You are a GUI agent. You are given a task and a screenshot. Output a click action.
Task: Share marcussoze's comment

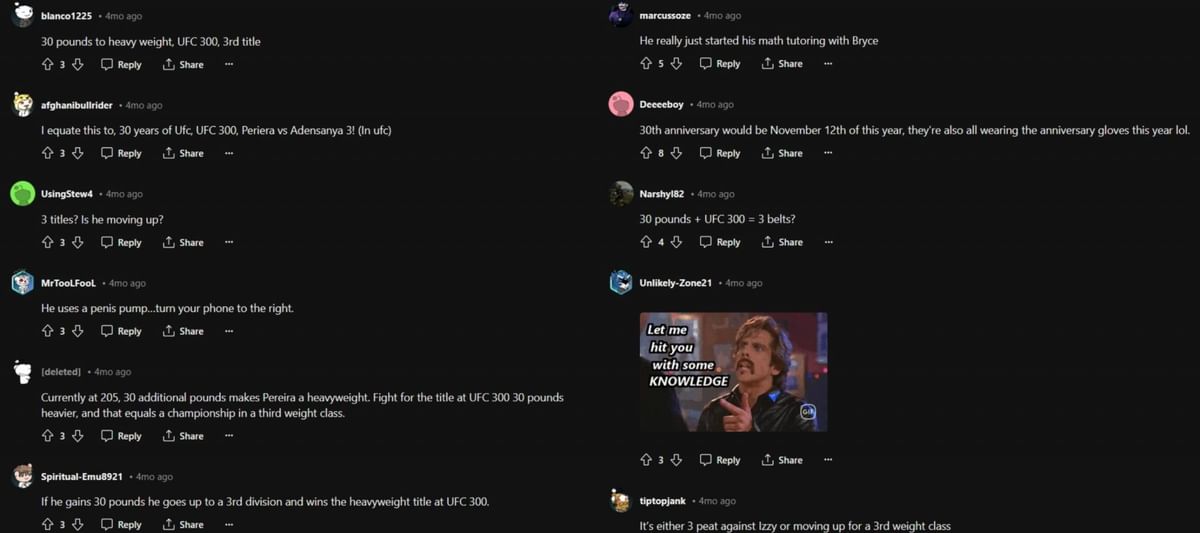point(782,63)
